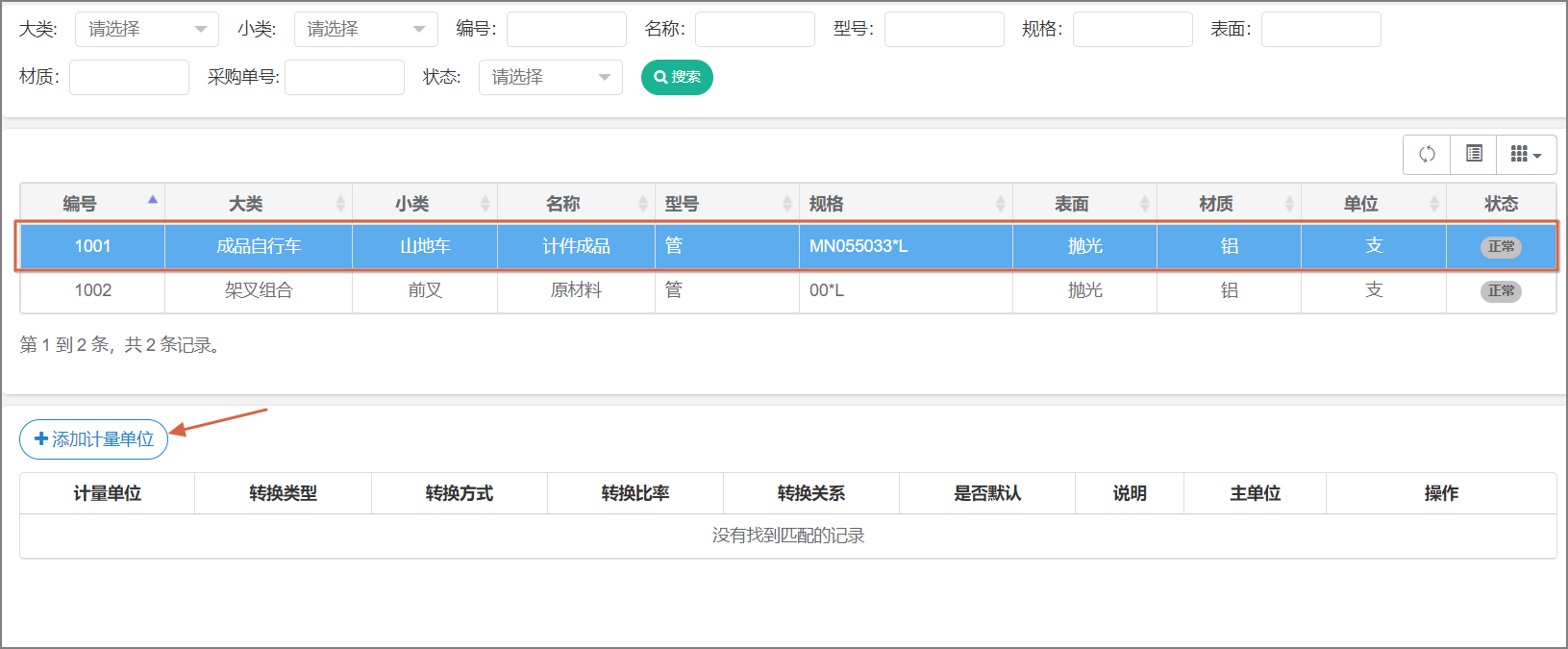The image size is (1568, 649).
Task: Toggle the table card view icon
Action: 1474,154
